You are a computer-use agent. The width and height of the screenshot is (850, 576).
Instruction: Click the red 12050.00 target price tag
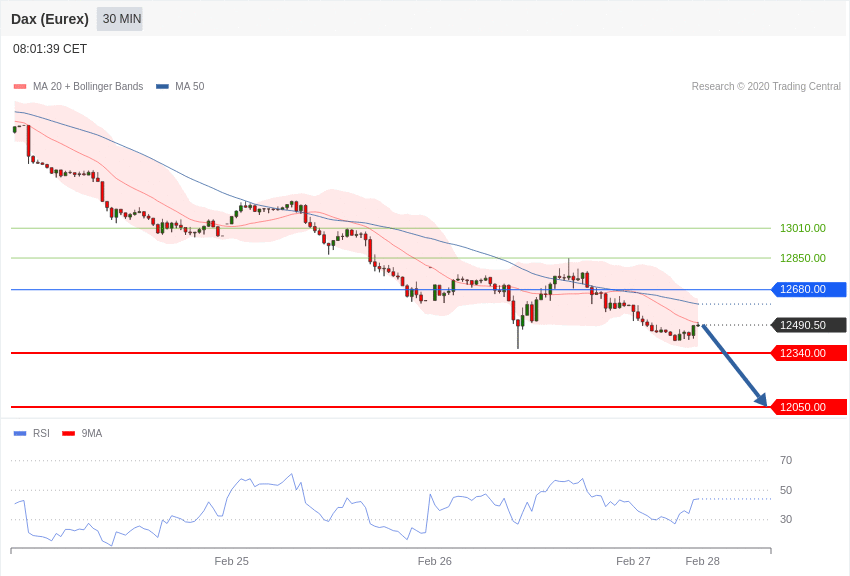click(808, 407)
